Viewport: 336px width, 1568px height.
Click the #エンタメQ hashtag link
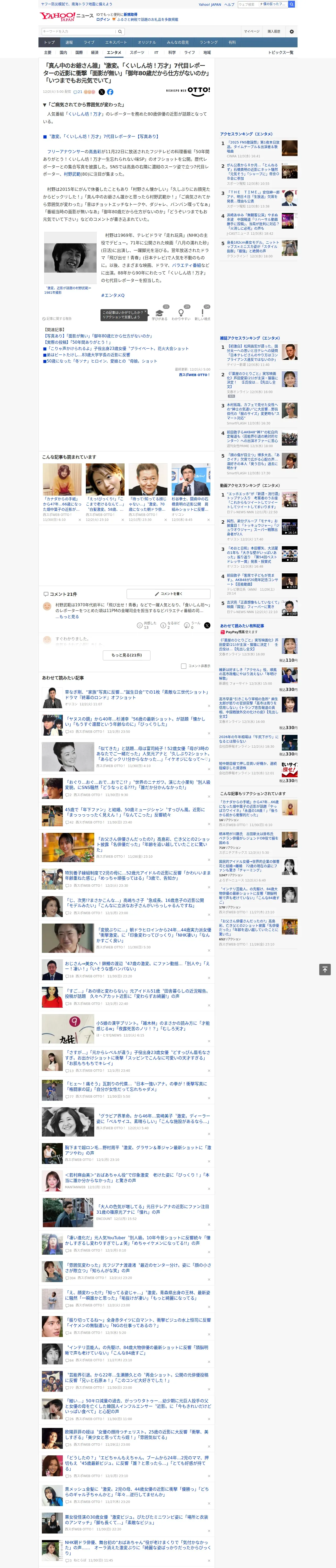coord(113,295)
